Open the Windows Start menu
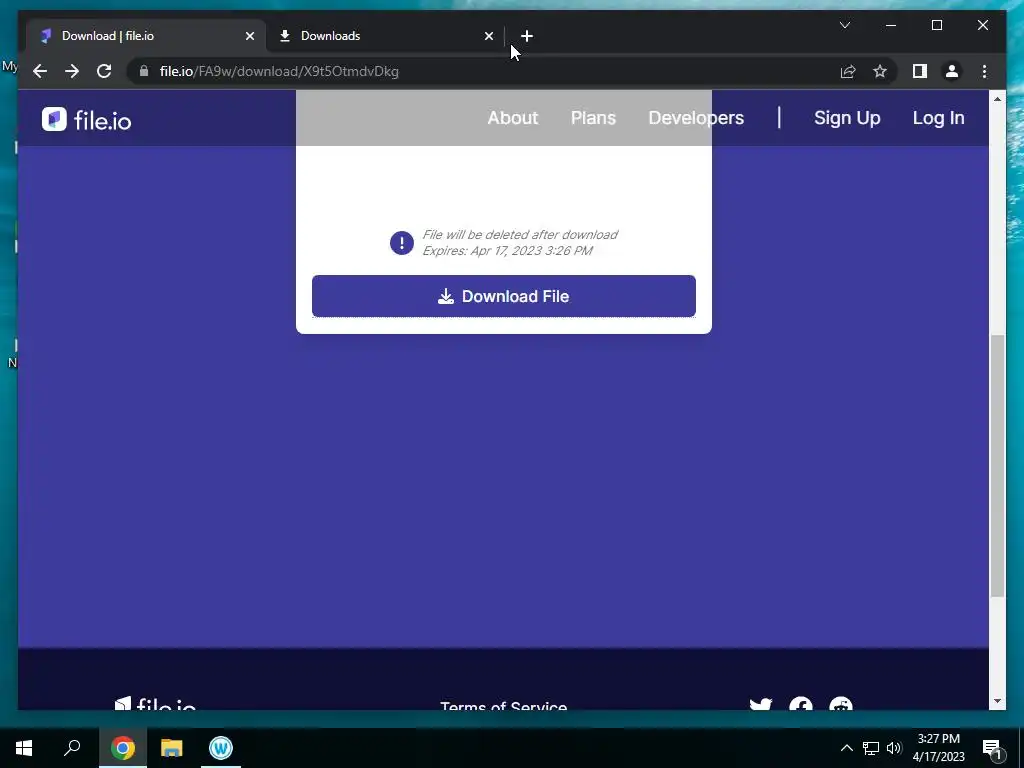Viewport: 1024px width, 768px height. 24,748
